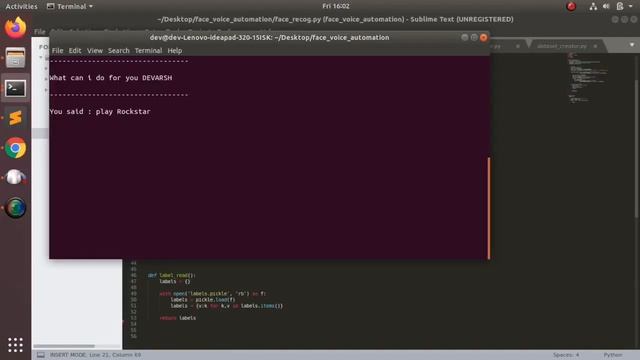
Task: Click terminal text 'What can i do for you DEVARSH'
Action: click(111, 78)
